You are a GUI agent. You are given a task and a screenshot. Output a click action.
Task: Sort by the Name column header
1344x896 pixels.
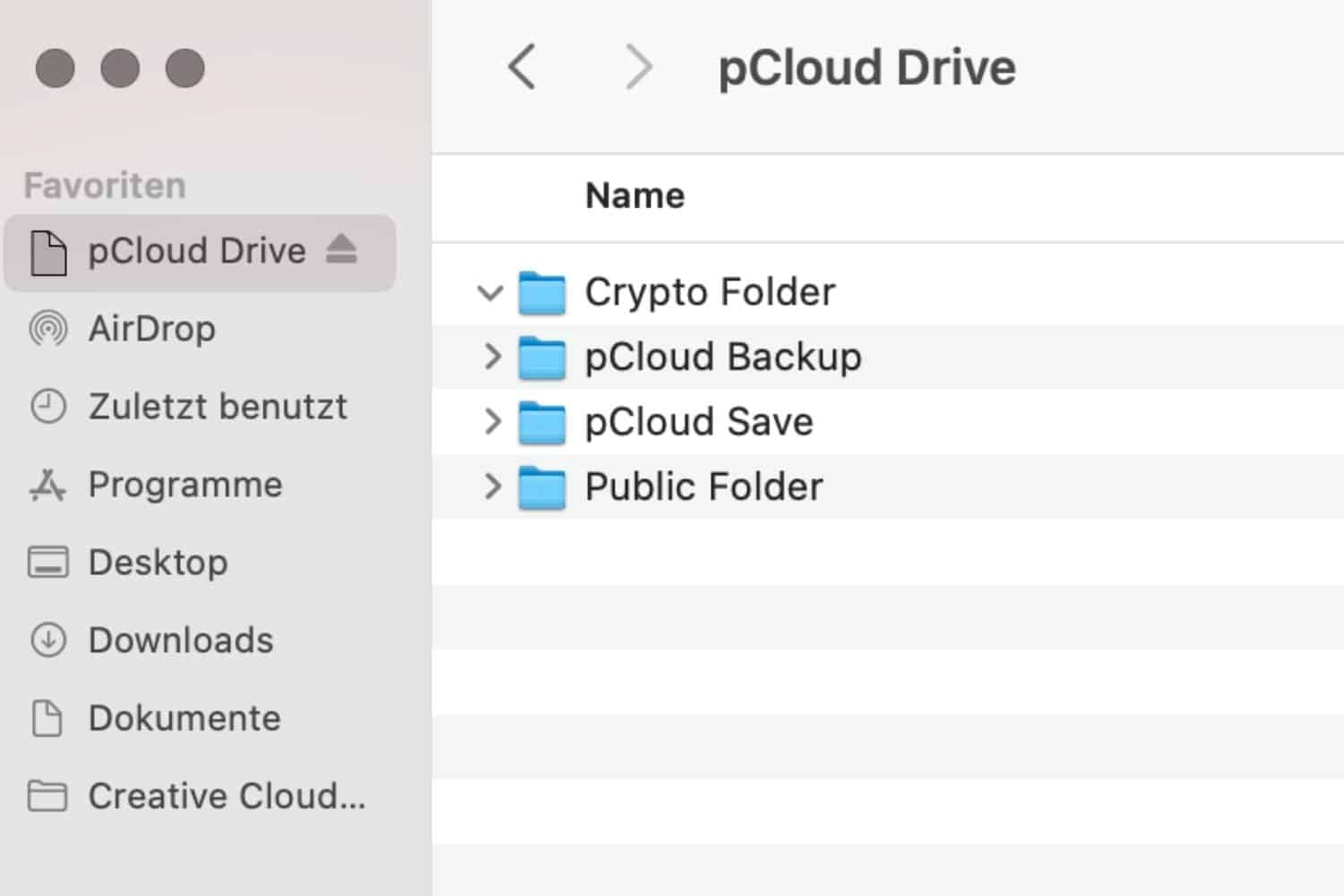634,195
